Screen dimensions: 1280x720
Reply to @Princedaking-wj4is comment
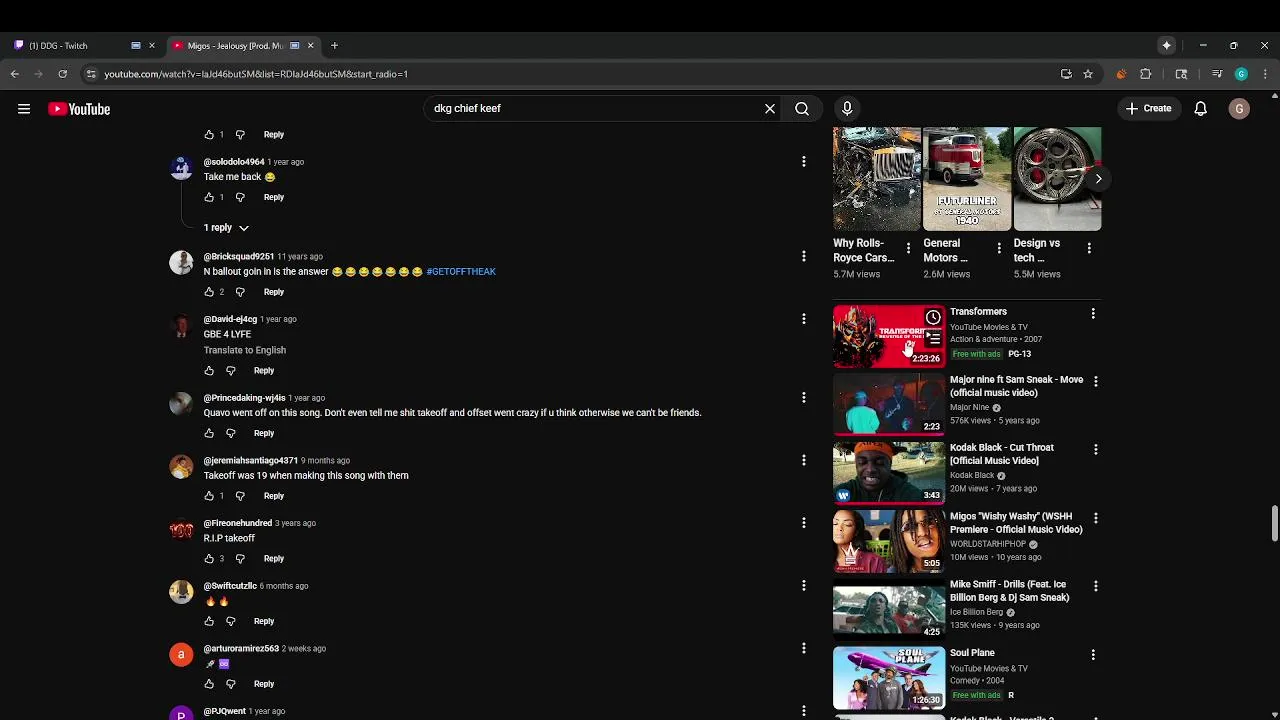pyautogui.click(x=264, y=433)
